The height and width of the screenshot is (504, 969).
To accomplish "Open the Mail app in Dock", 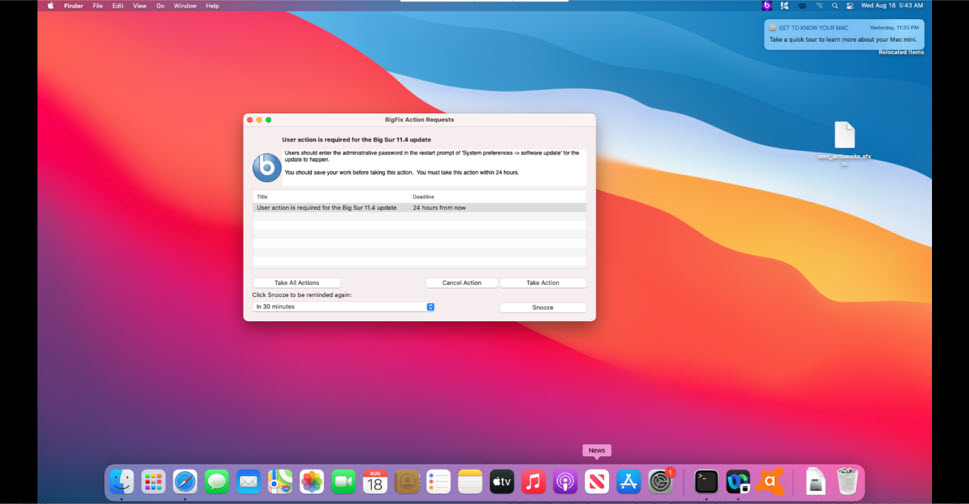I will tap(248, 482).
